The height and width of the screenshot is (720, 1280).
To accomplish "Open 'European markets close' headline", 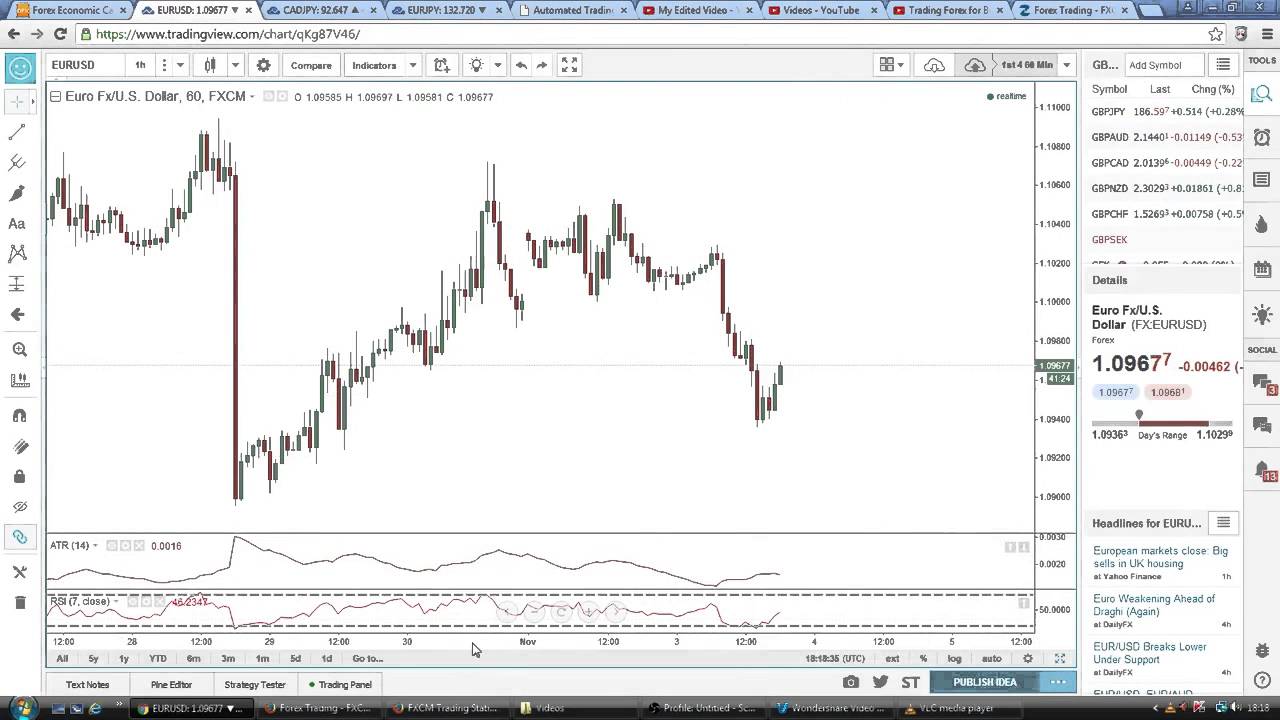I will 1160,557.
